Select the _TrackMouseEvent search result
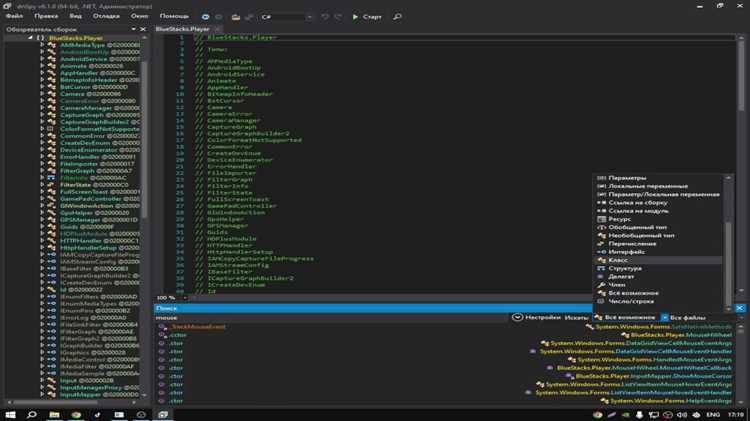 pos(198,326)
